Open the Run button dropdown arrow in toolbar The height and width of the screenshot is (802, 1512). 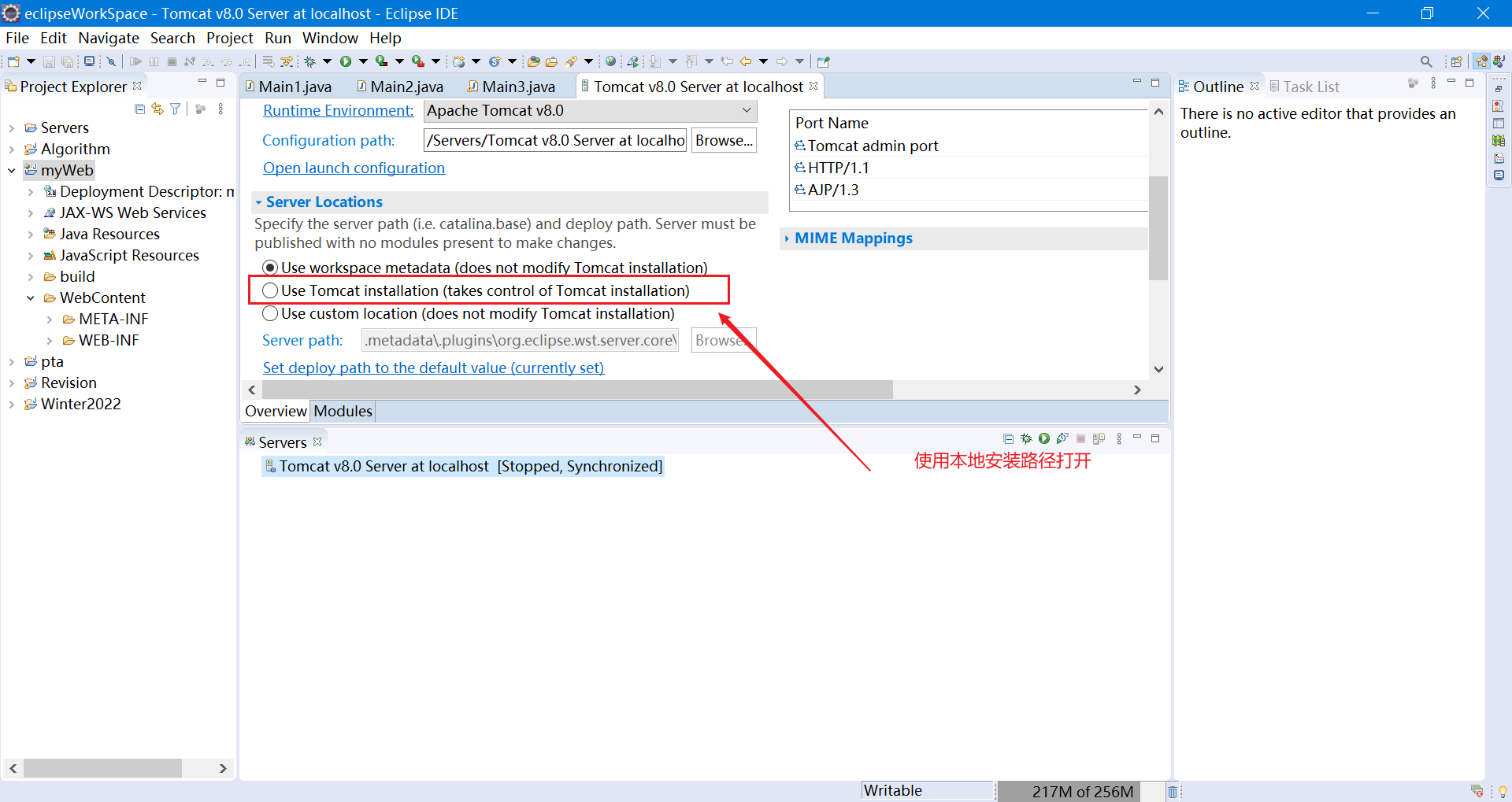click(363, 61)
